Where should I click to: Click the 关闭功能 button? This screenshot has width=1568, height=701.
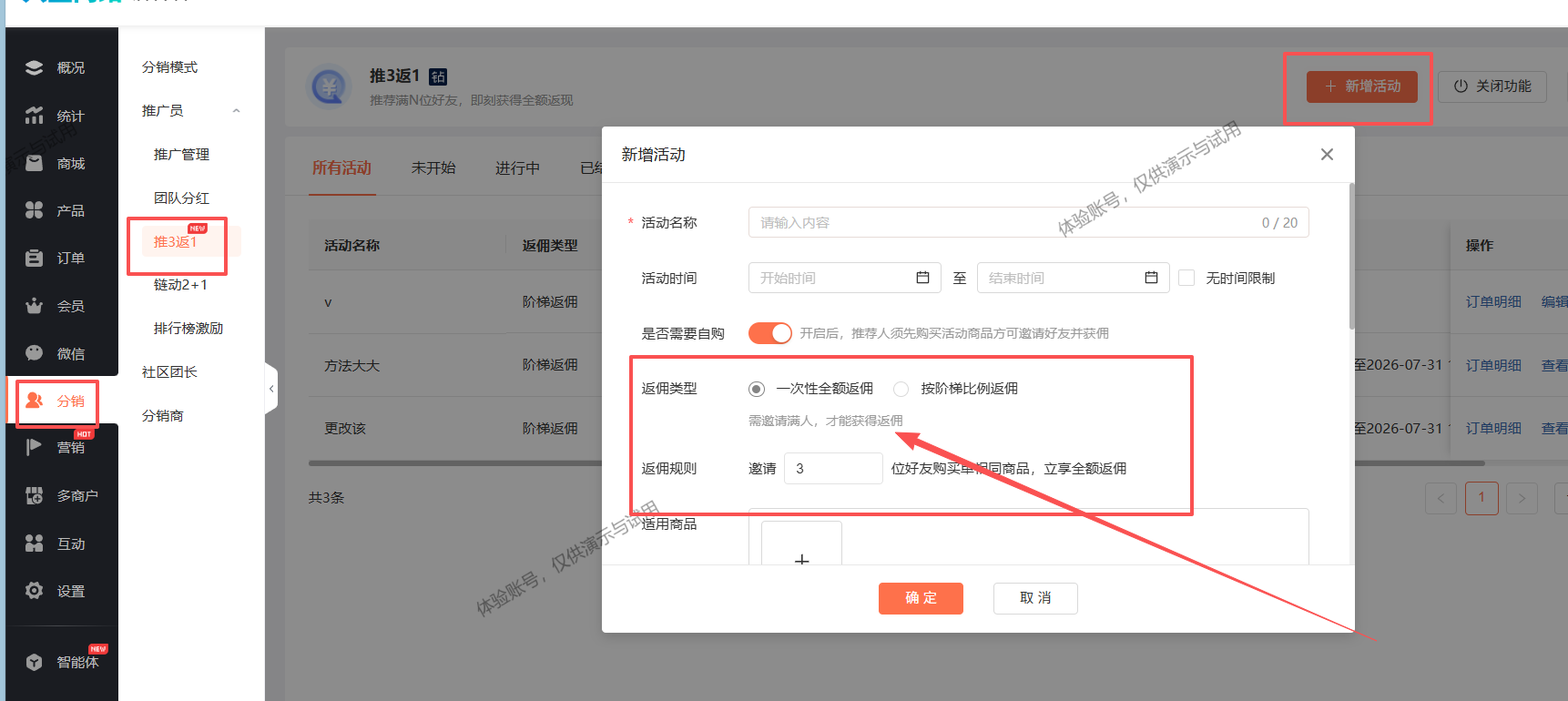pos(1492,86)
